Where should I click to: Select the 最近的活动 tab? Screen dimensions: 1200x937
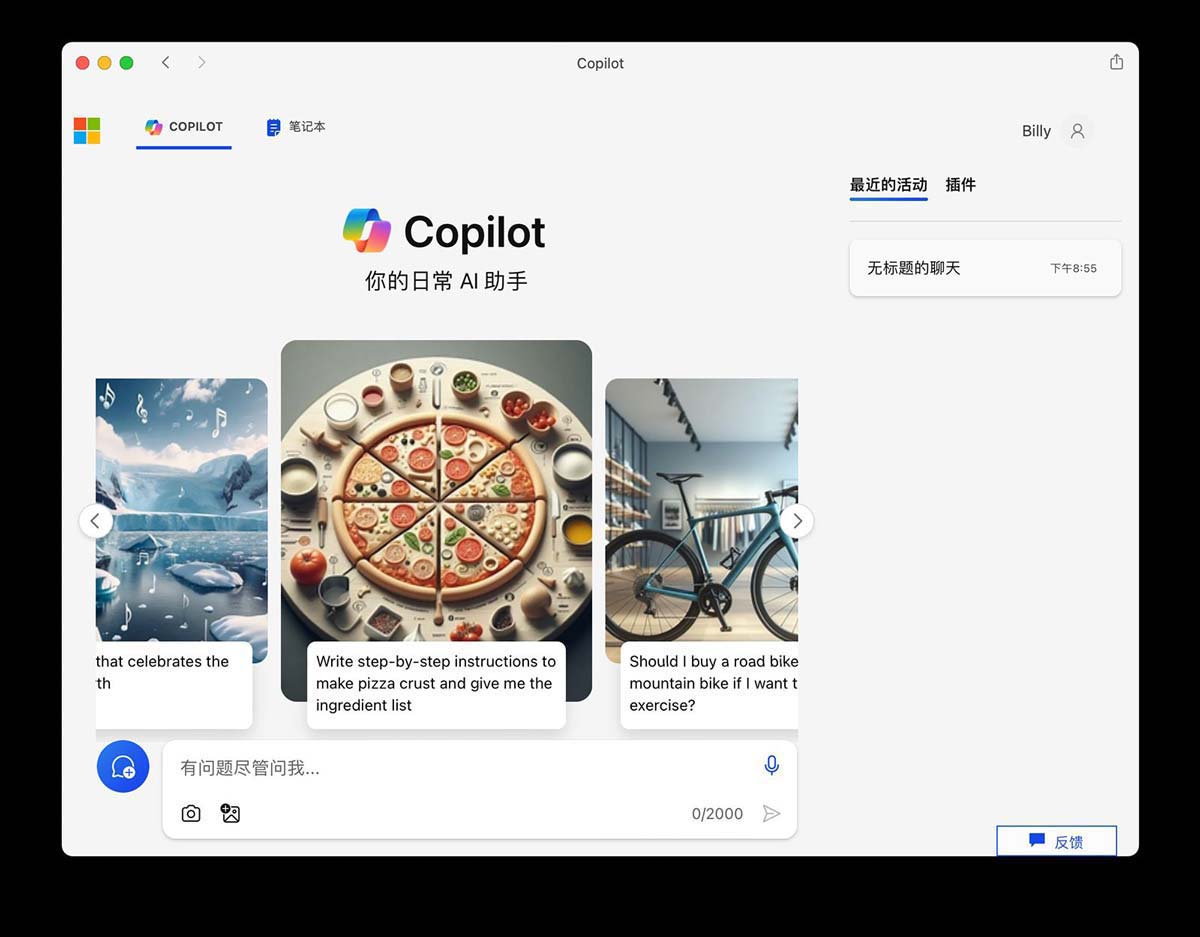point(888,185)
